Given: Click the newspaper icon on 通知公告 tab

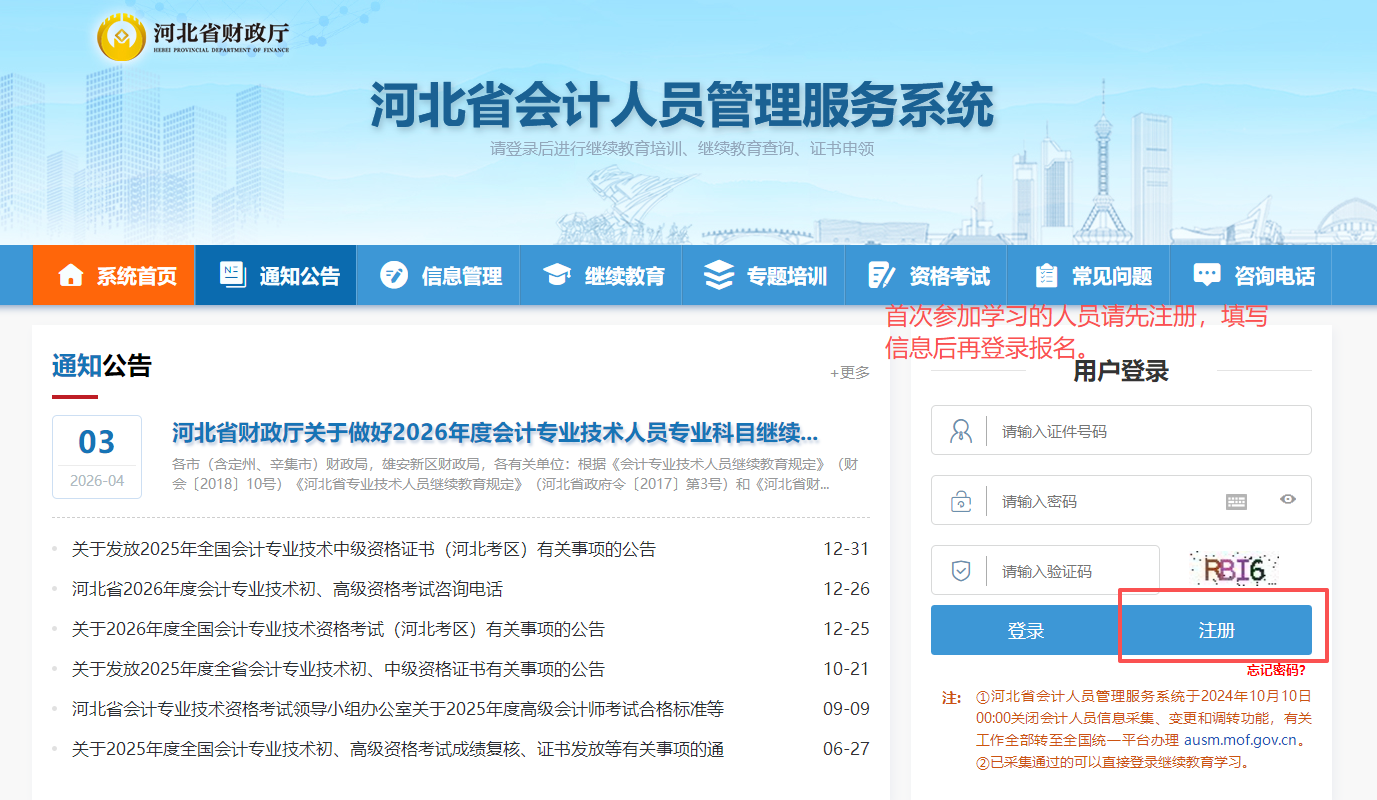Looking at the screenshot, I should pos(232,274).
